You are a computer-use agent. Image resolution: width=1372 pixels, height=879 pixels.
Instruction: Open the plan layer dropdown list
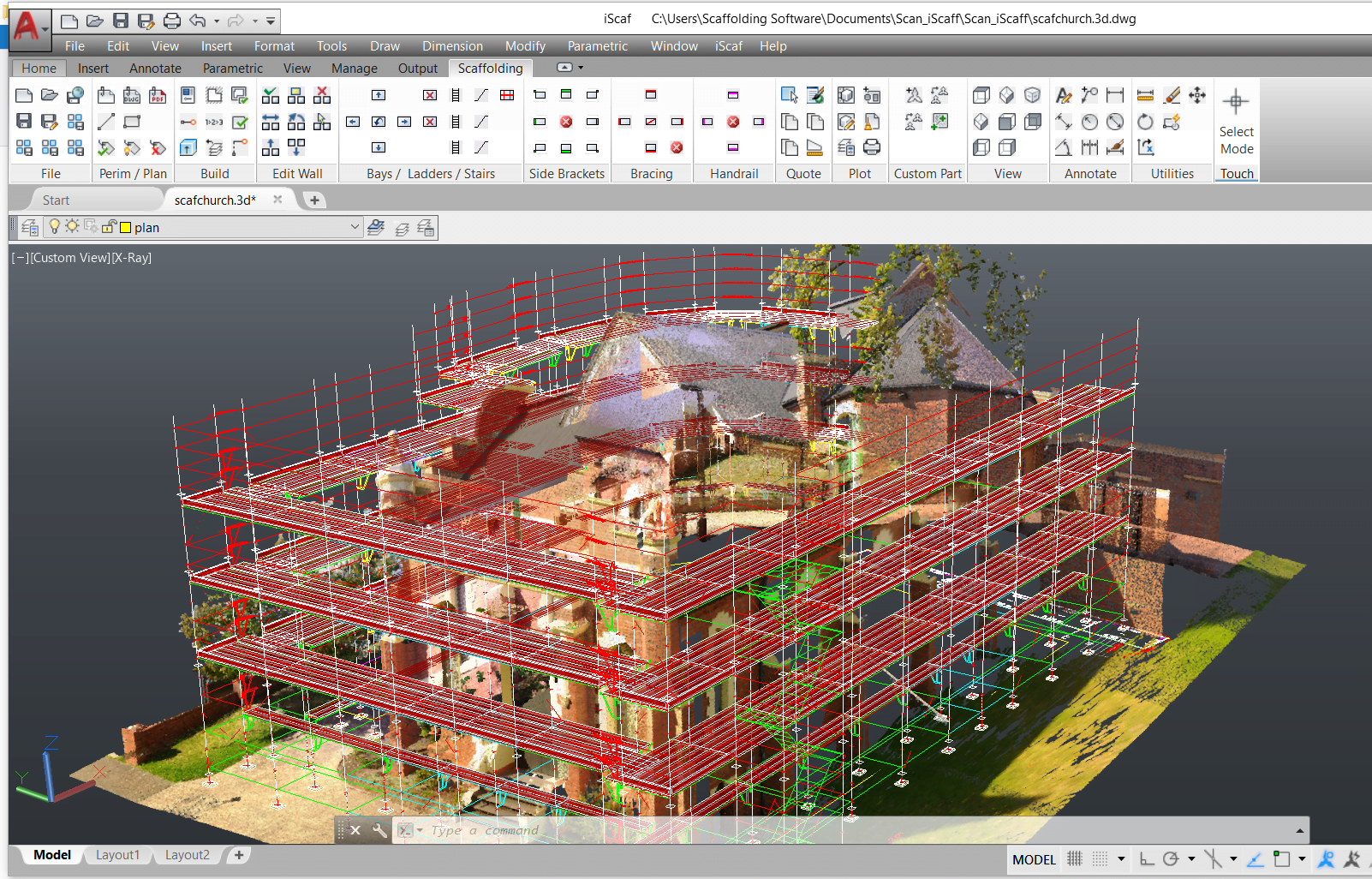(x=355, y=227)
